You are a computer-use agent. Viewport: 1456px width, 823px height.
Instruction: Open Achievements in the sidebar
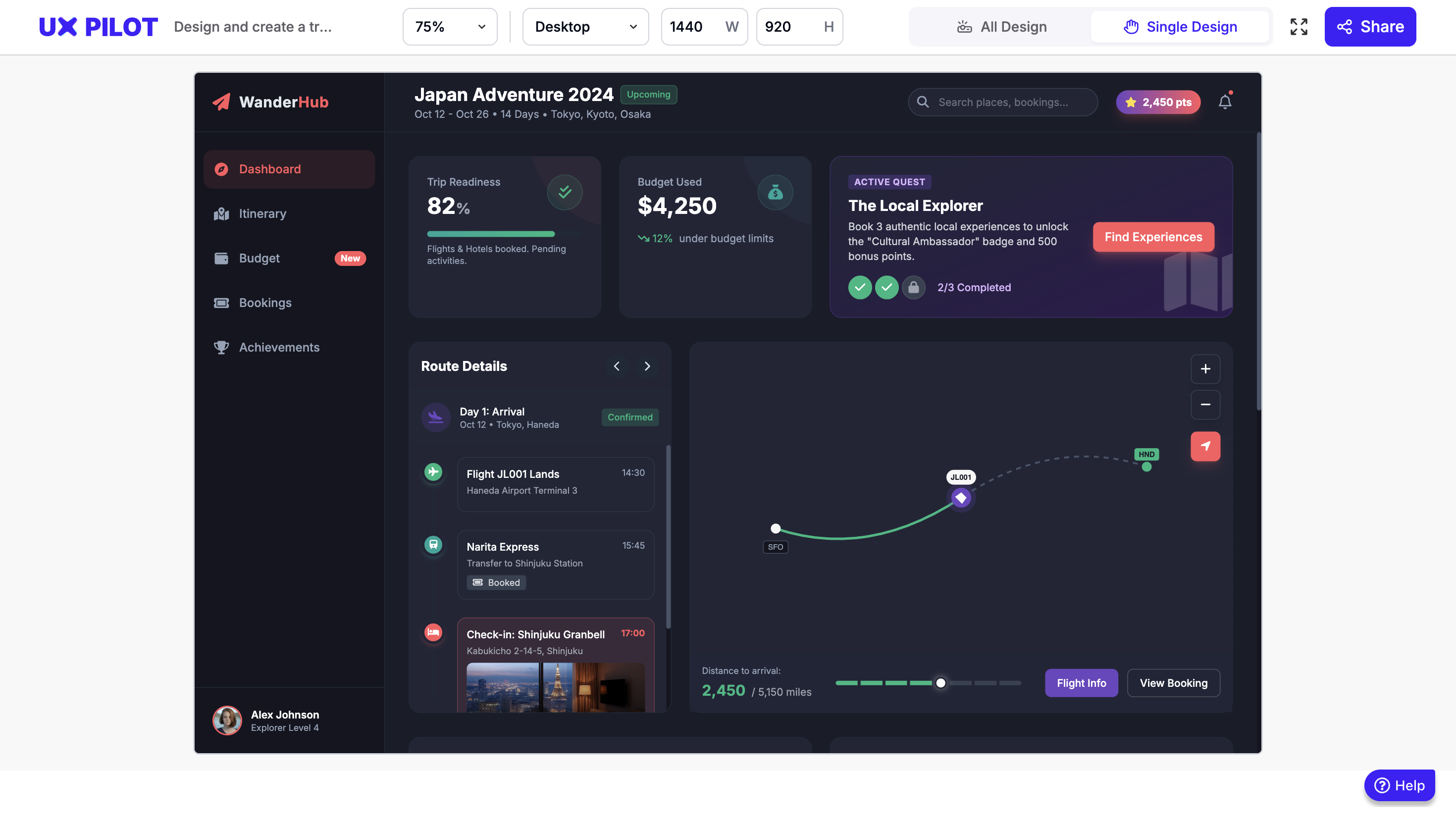[279, 347]
